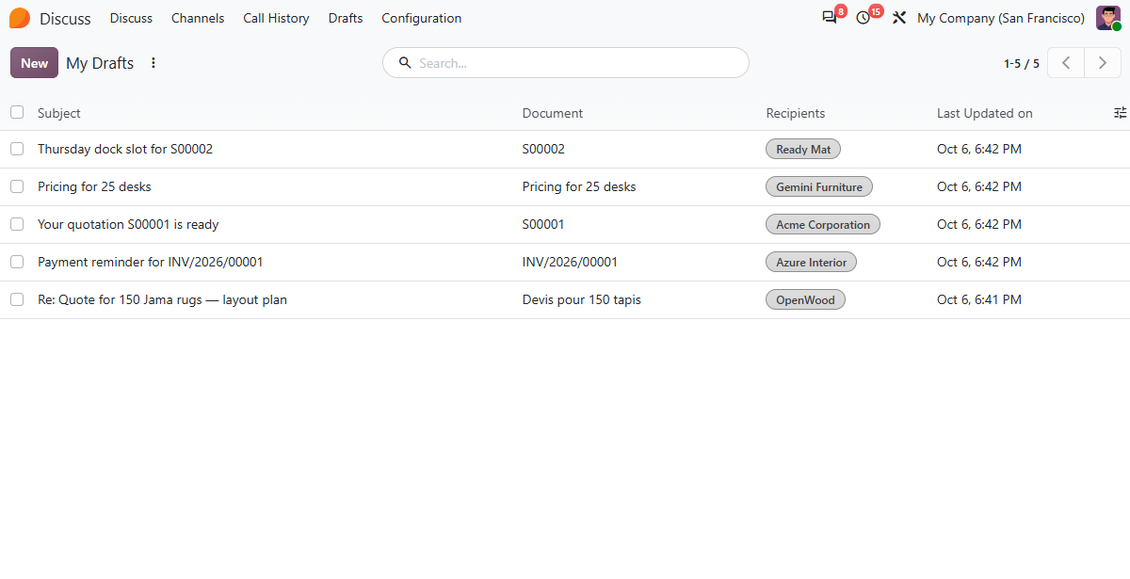
Task: Focus the Search input field
Action: [566, 63]
